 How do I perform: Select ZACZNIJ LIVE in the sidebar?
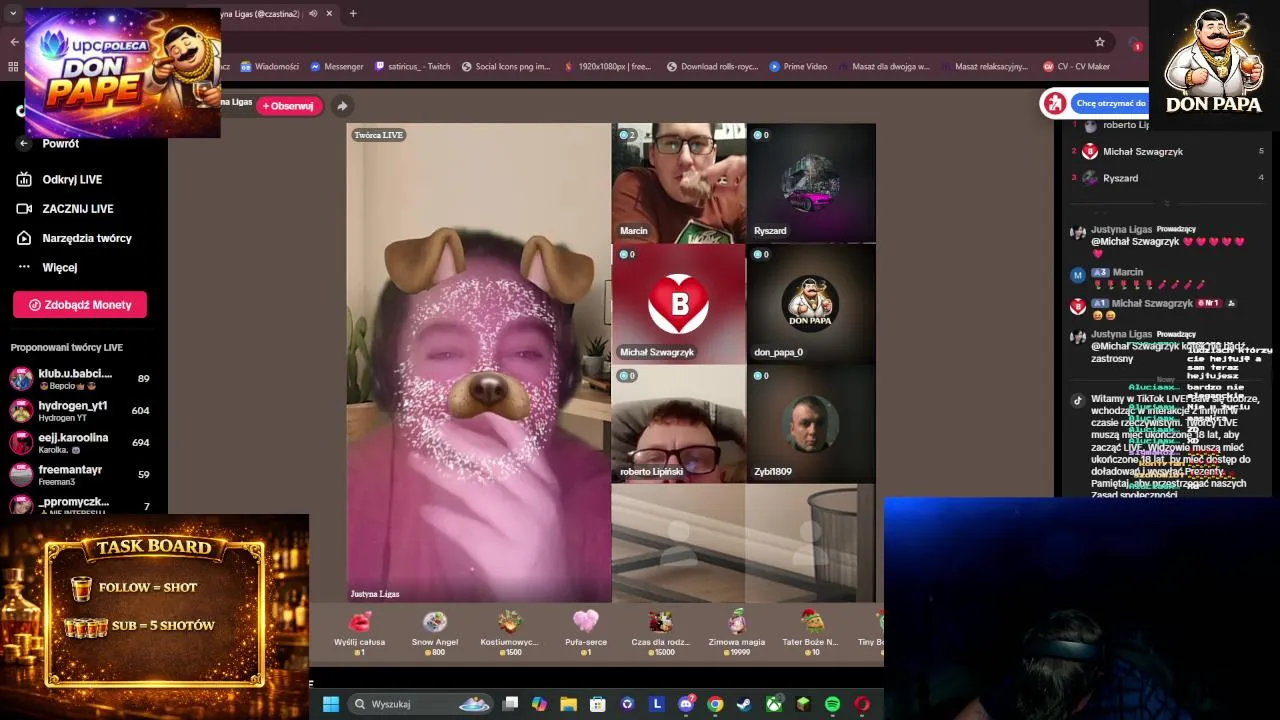78,209
